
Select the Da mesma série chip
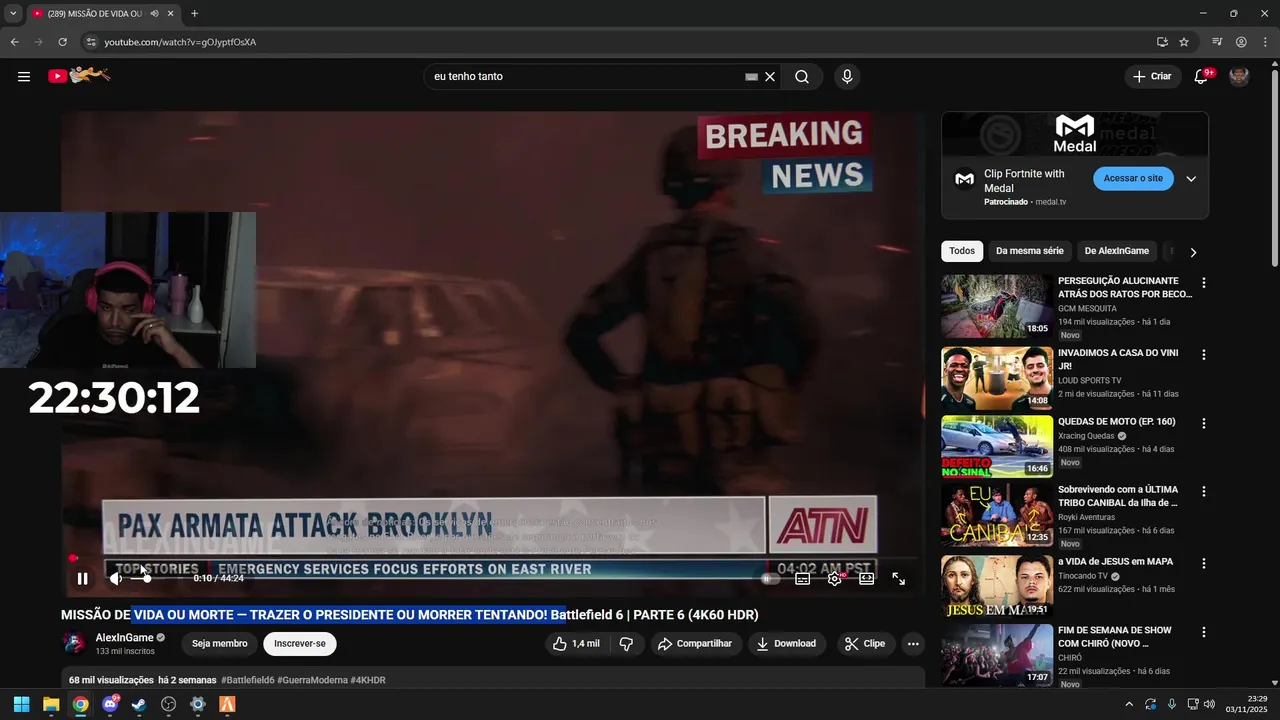1030,251
